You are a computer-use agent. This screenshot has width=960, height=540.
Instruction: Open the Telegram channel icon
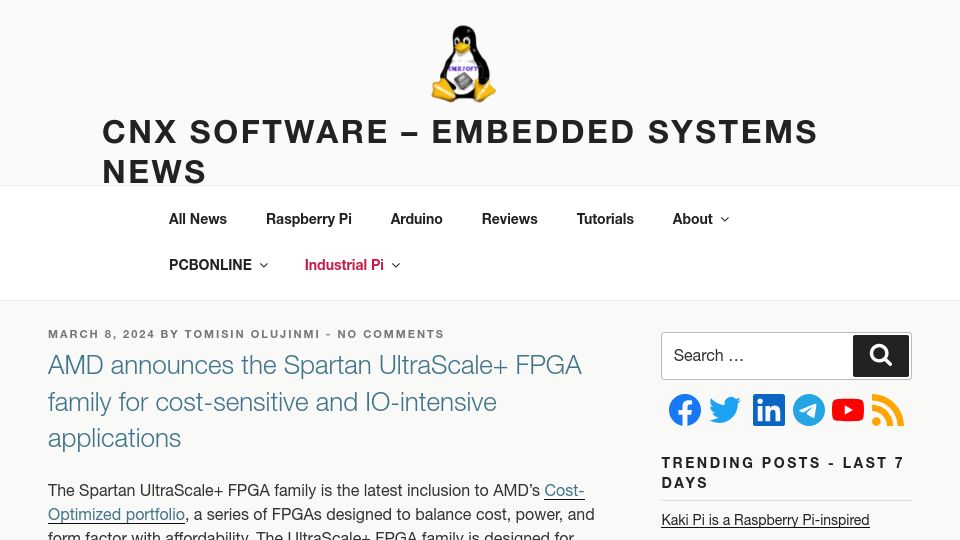tap(809, 410)
